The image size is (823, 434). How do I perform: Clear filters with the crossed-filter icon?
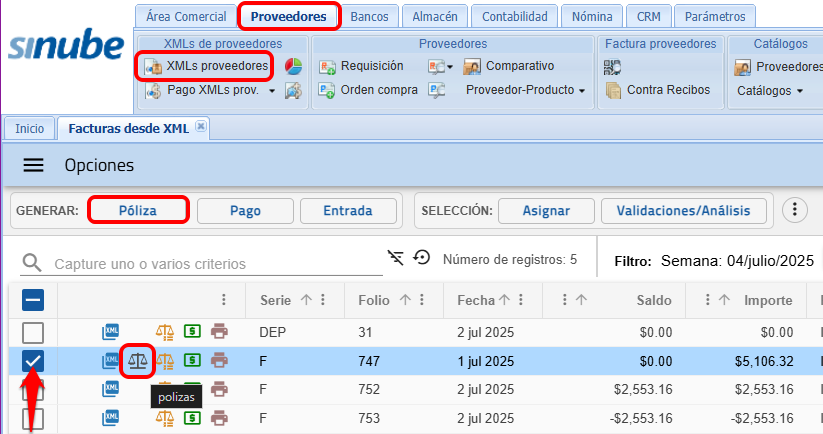coord(396,258)
